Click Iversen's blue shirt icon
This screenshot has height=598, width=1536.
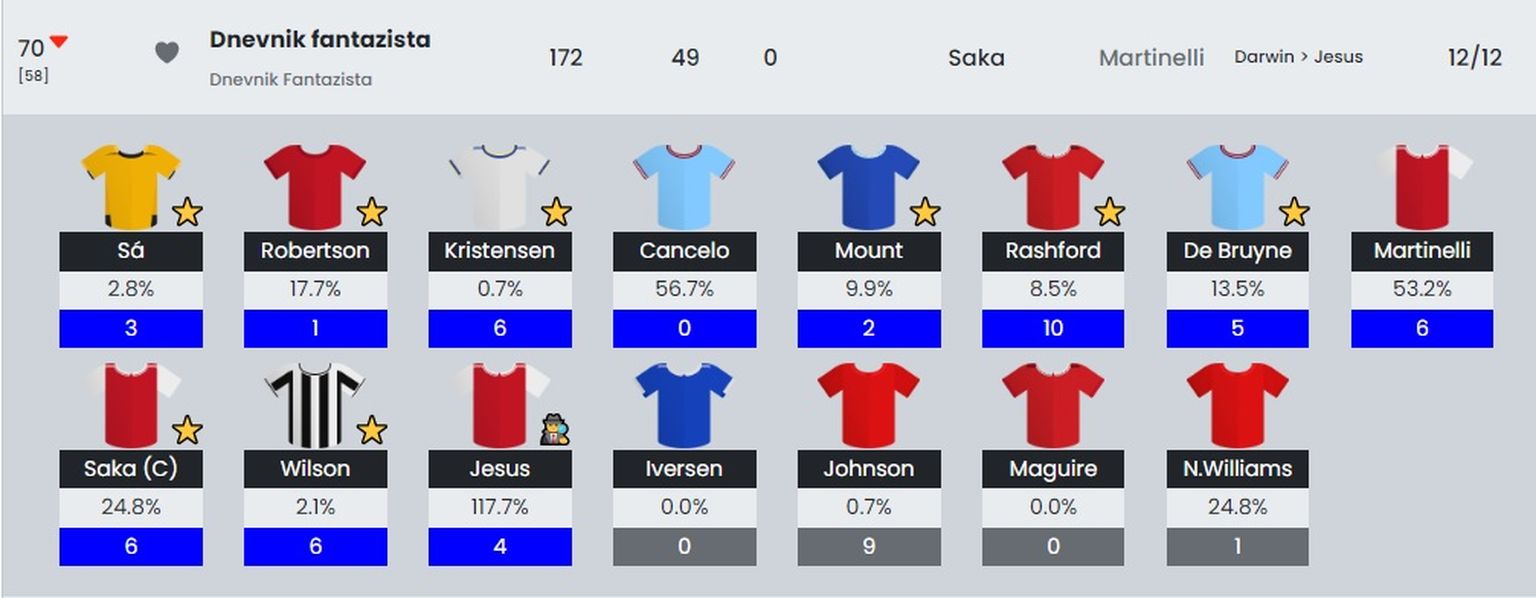(684, 404)
